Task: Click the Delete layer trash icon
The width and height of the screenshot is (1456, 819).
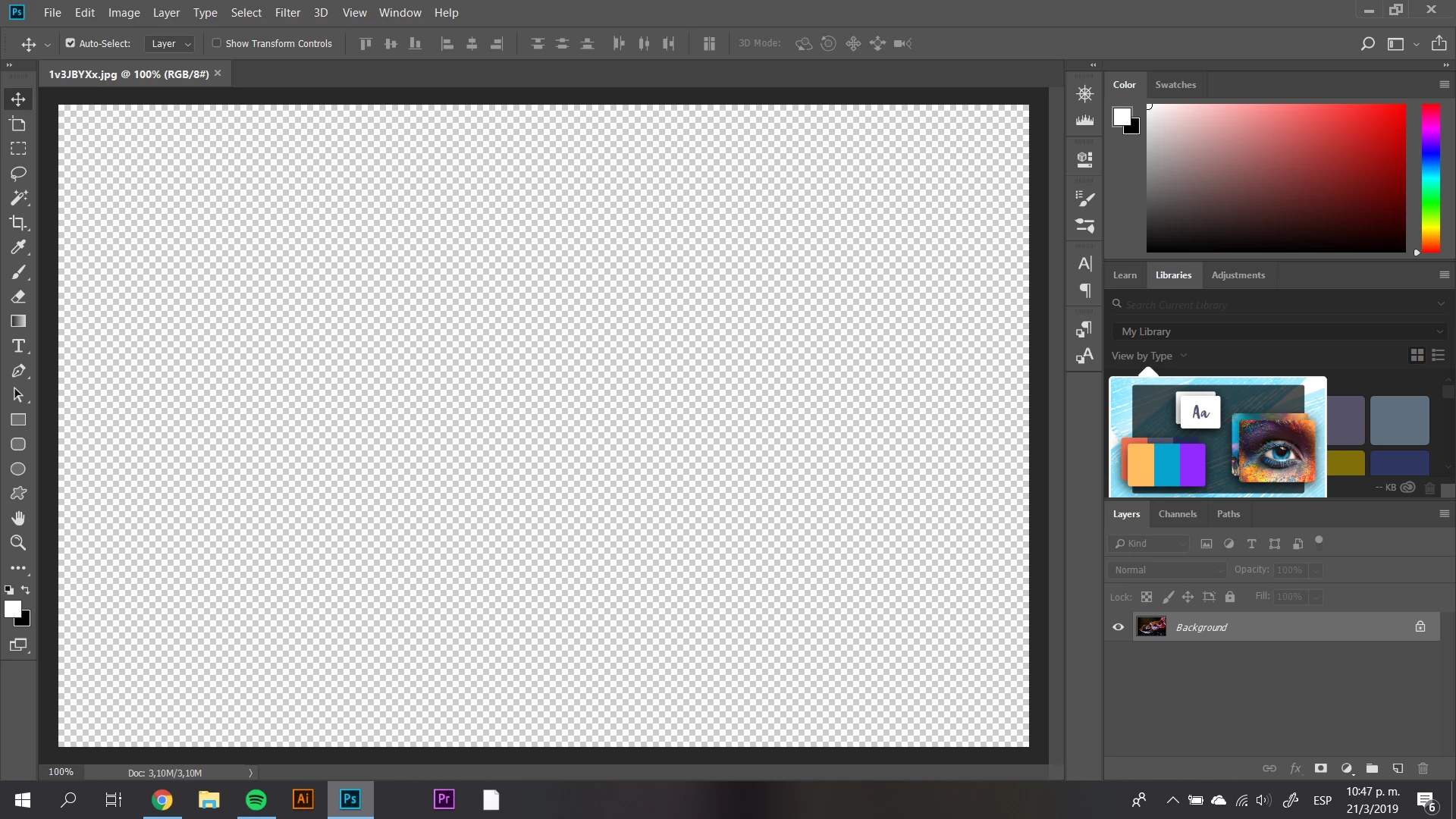Action: tap(1423, 768)
